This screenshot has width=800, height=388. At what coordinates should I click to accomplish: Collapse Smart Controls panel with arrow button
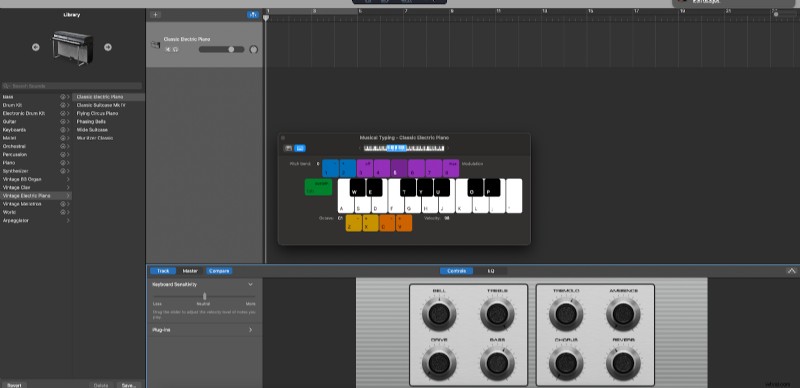(x=792, y=271)
